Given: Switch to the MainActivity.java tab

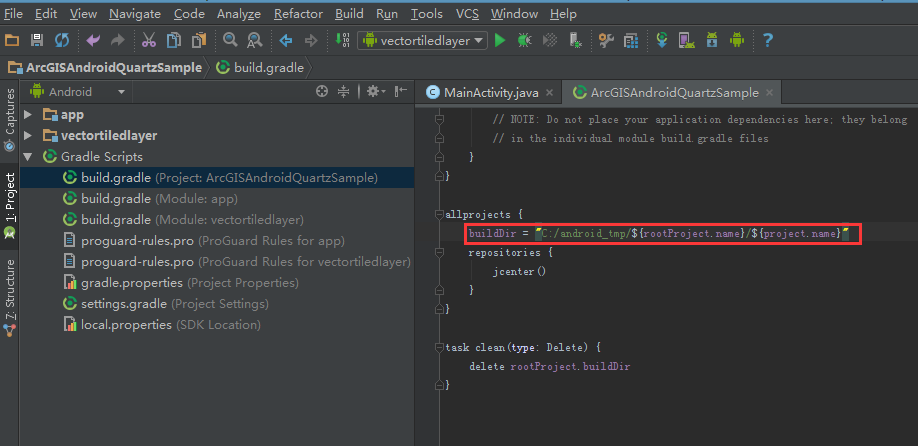Looking at the screenshot, I should click(x=490, y=92).
